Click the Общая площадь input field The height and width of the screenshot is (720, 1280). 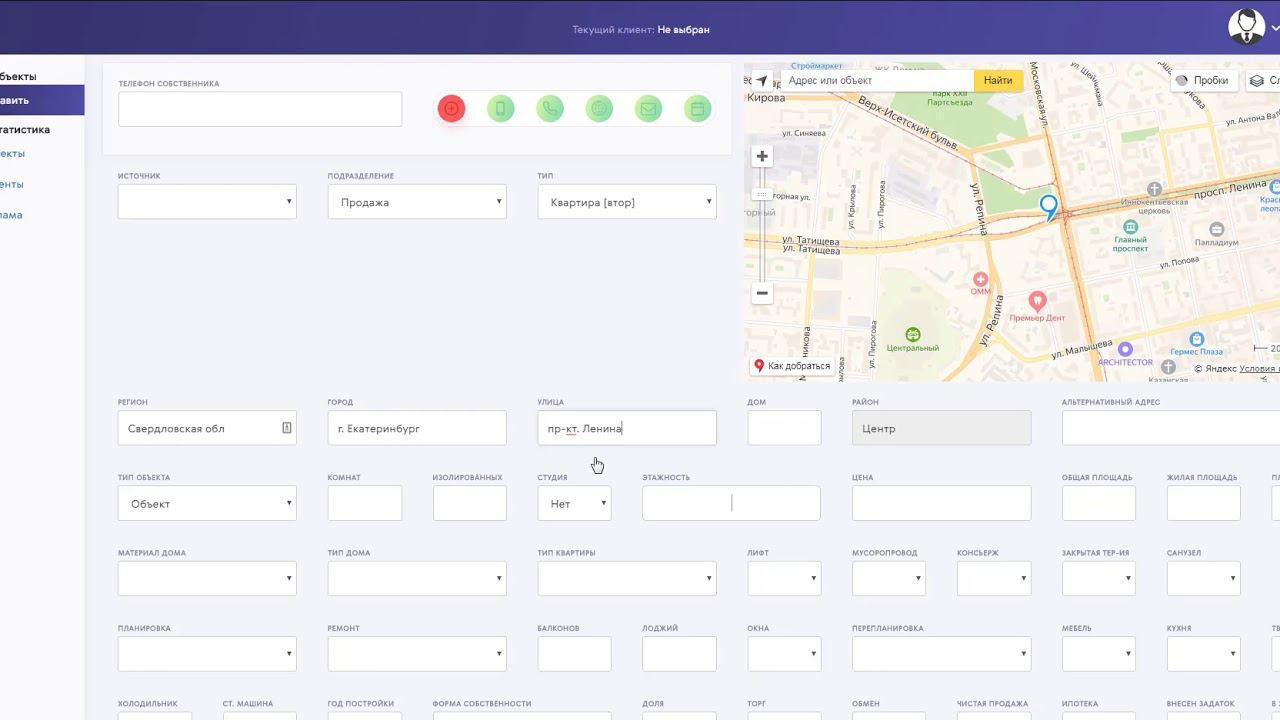[x=1099, y=503]
